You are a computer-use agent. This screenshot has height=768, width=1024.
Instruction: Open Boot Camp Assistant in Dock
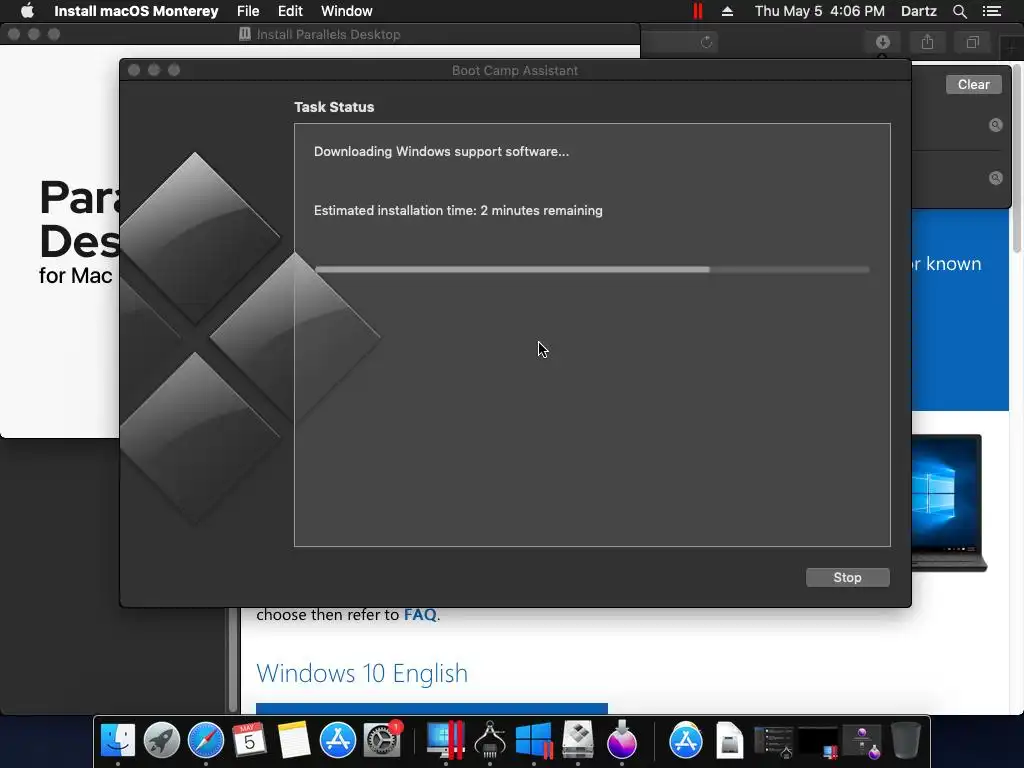(x=578, y=740)
